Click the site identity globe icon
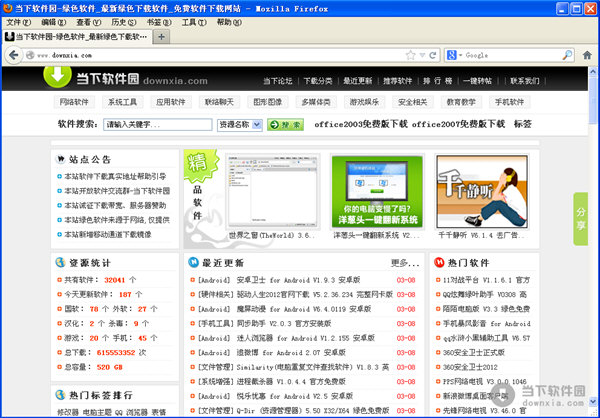This screenshot has height=418, width=600. [x=30, y=55]
